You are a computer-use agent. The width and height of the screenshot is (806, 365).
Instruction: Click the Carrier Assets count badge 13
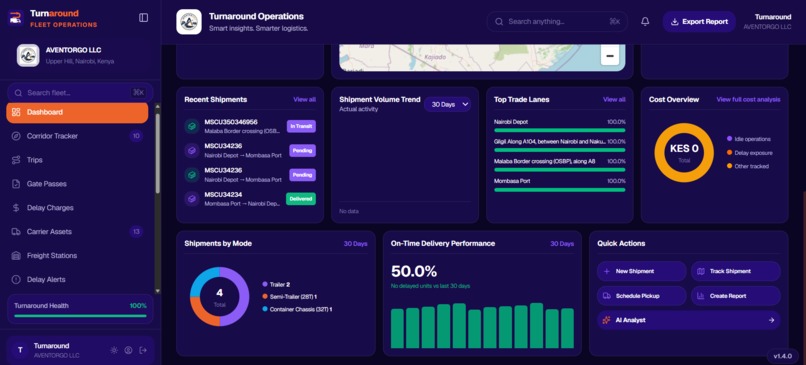pyautogui.click(x=136, y=232)
